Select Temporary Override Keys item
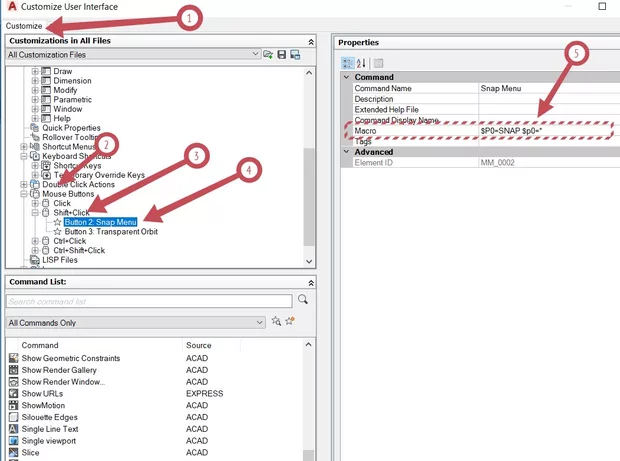This screenshot has height=461, width=620. tap(99, 175)
